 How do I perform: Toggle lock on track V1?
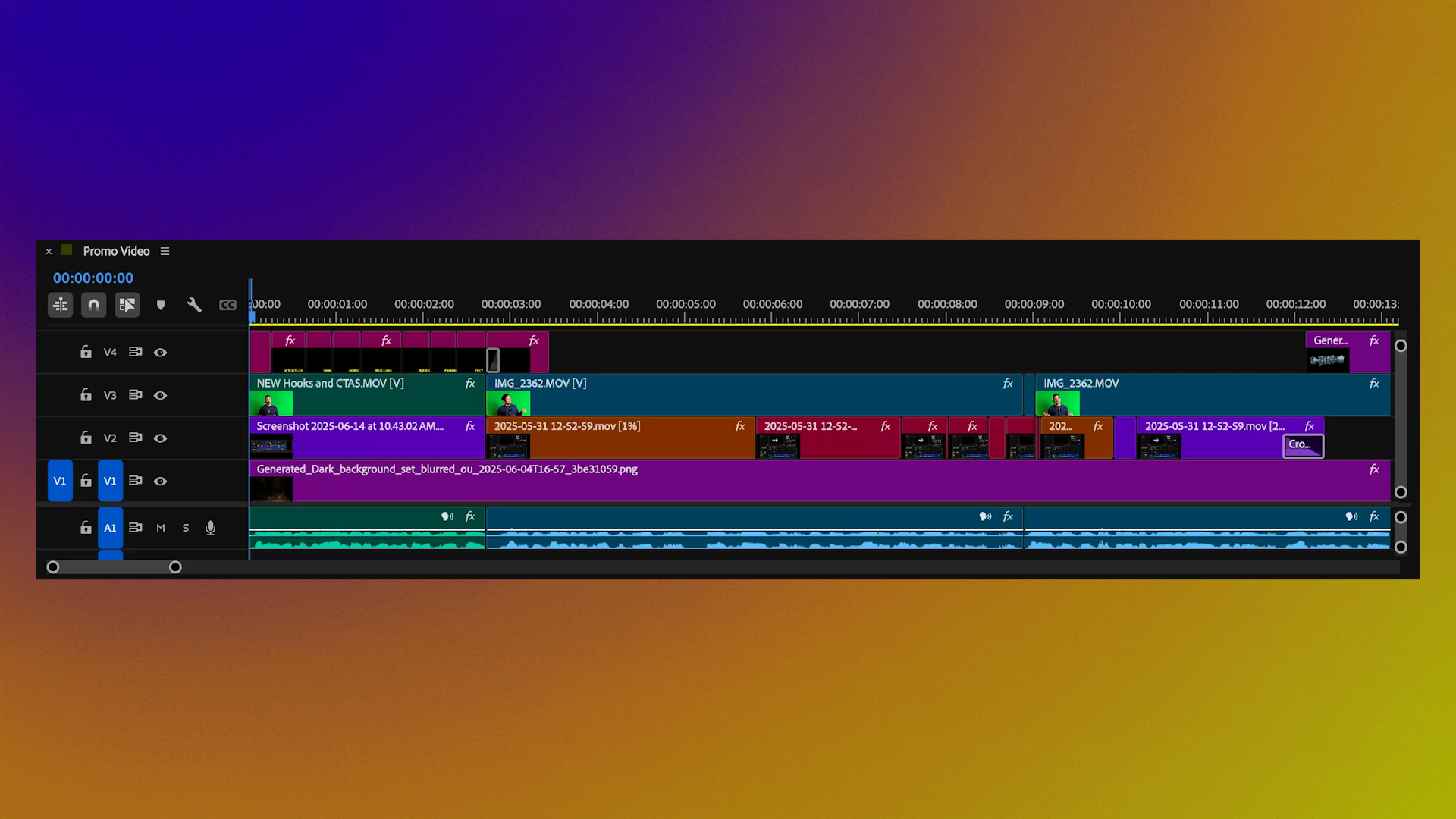(86, 481)
